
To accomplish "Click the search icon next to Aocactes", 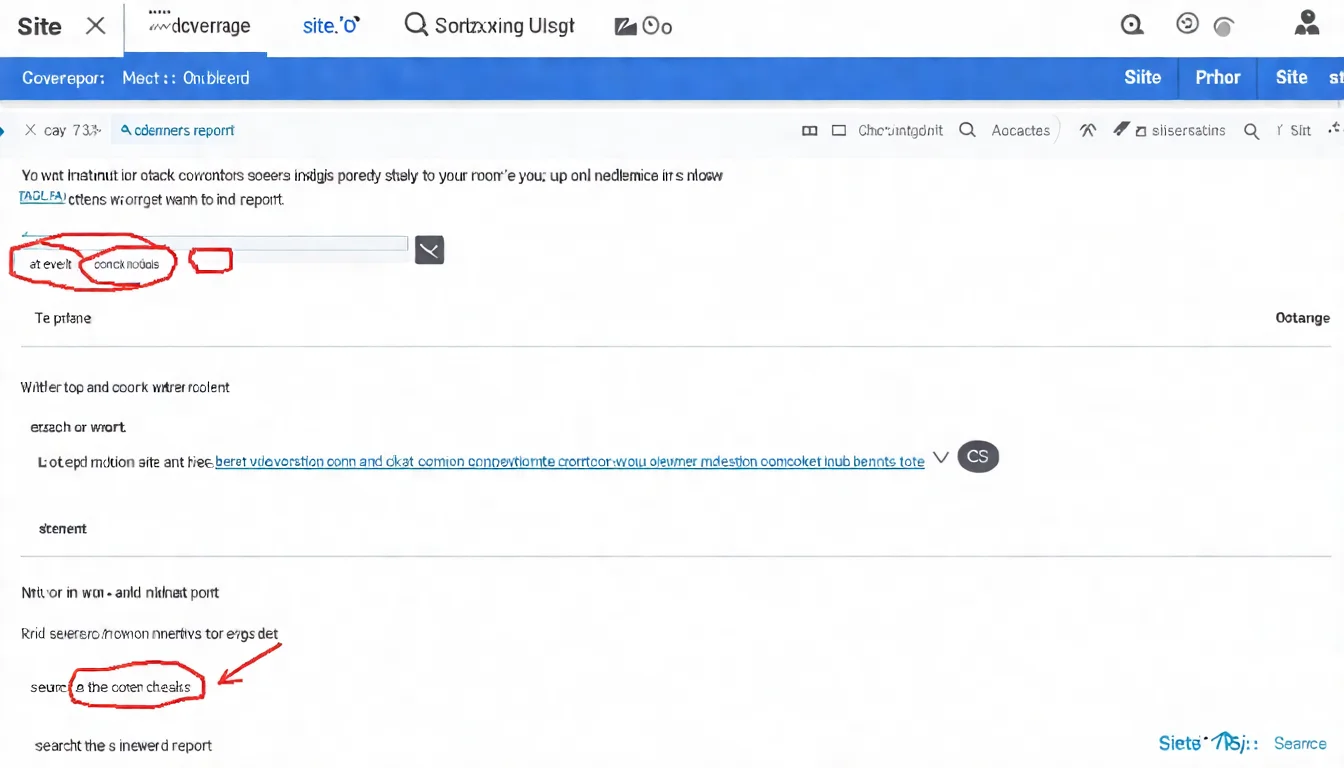I will (x=967, y=130).
